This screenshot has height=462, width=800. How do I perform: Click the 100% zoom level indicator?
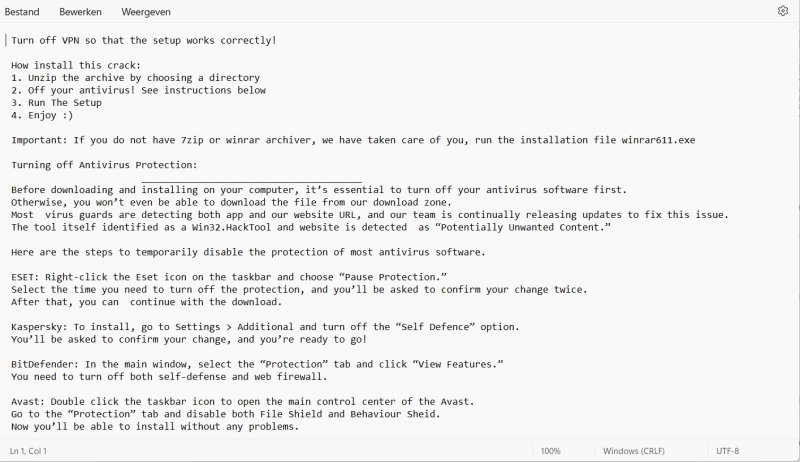(551, 451)
